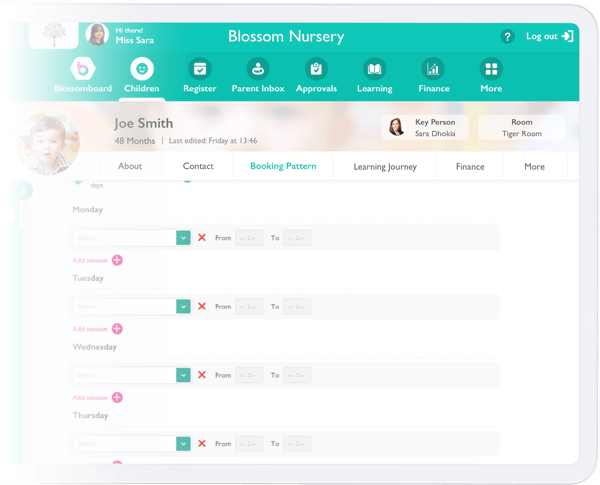The image size is (600, 485).
Task: Click the Tuesday From time field
Action: 249,306
